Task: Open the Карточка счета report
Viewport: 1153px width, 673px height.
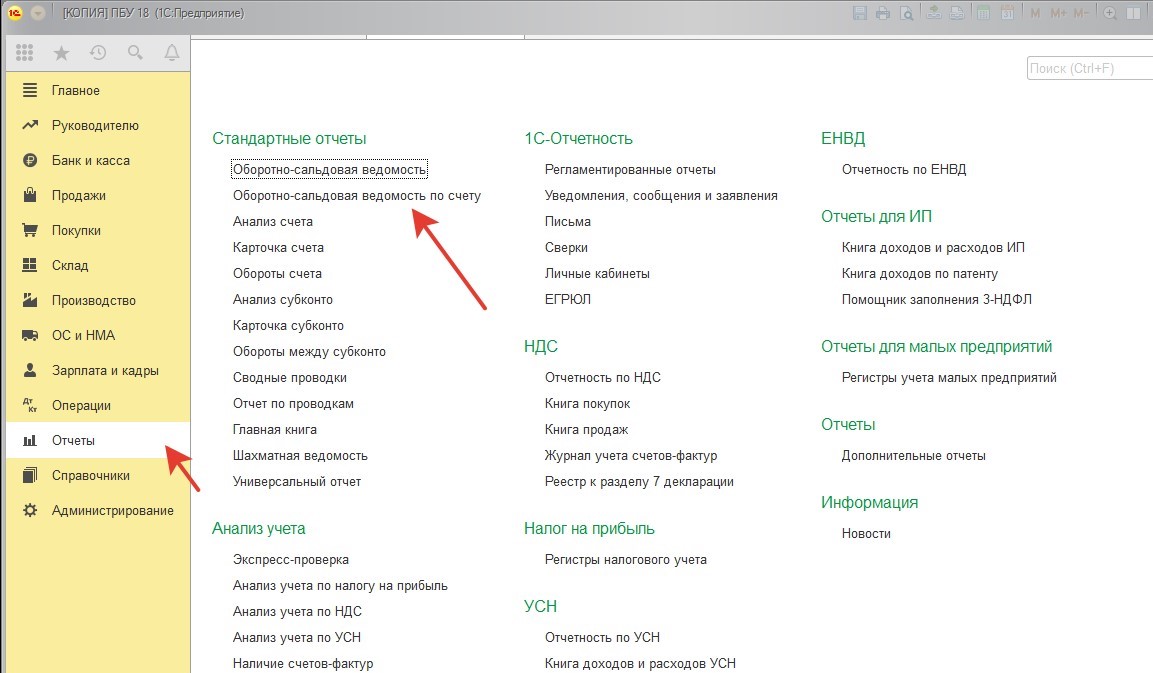Action: pos(278,248)
